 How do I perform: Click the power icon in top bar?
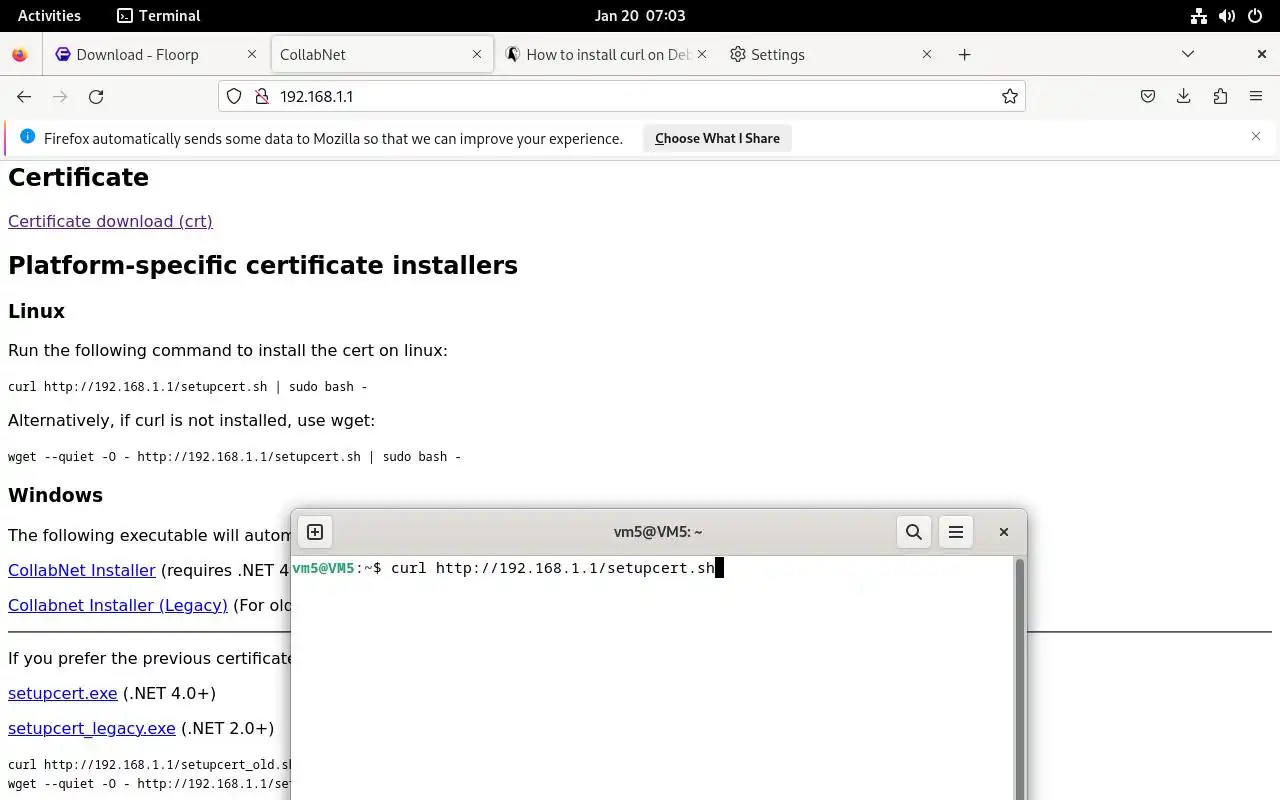(1256, 16)
